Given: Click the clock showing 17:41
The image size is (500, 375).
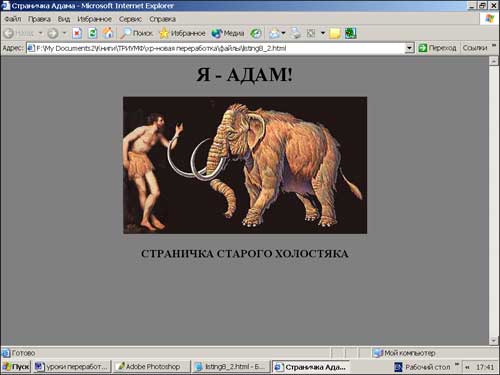Looking at the screenshot, I should tap(485, 367).
